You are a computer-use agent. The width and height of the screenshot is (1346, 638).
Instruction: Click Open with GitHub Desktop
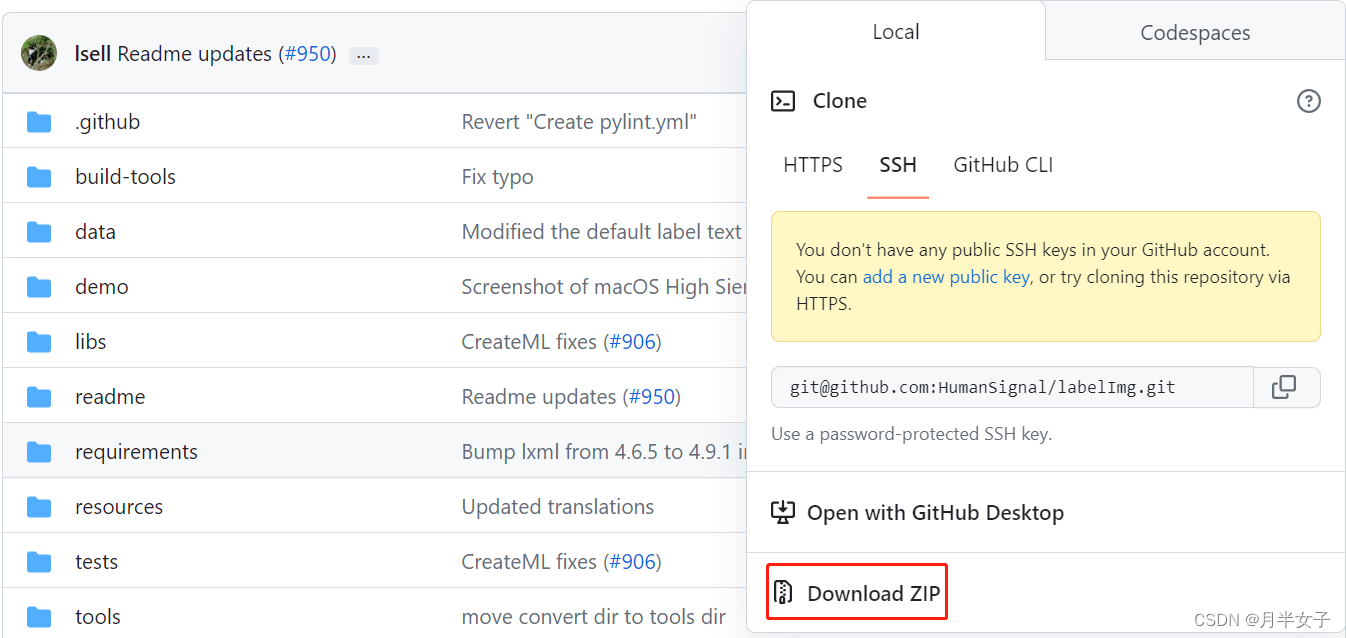(935, 513)
